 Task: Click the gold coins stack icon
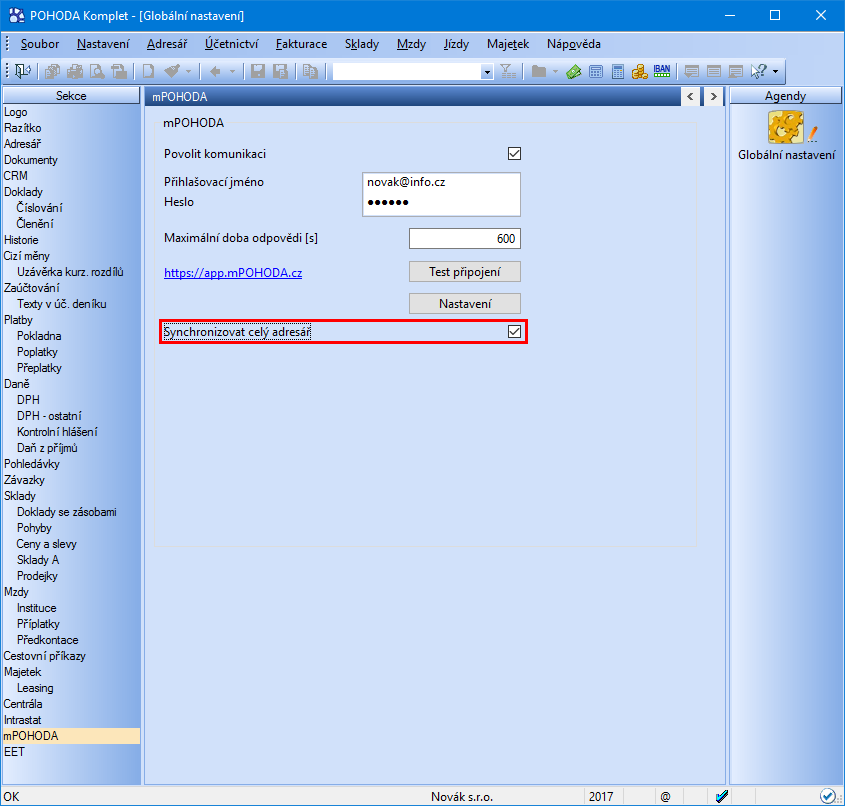(639, 71)
